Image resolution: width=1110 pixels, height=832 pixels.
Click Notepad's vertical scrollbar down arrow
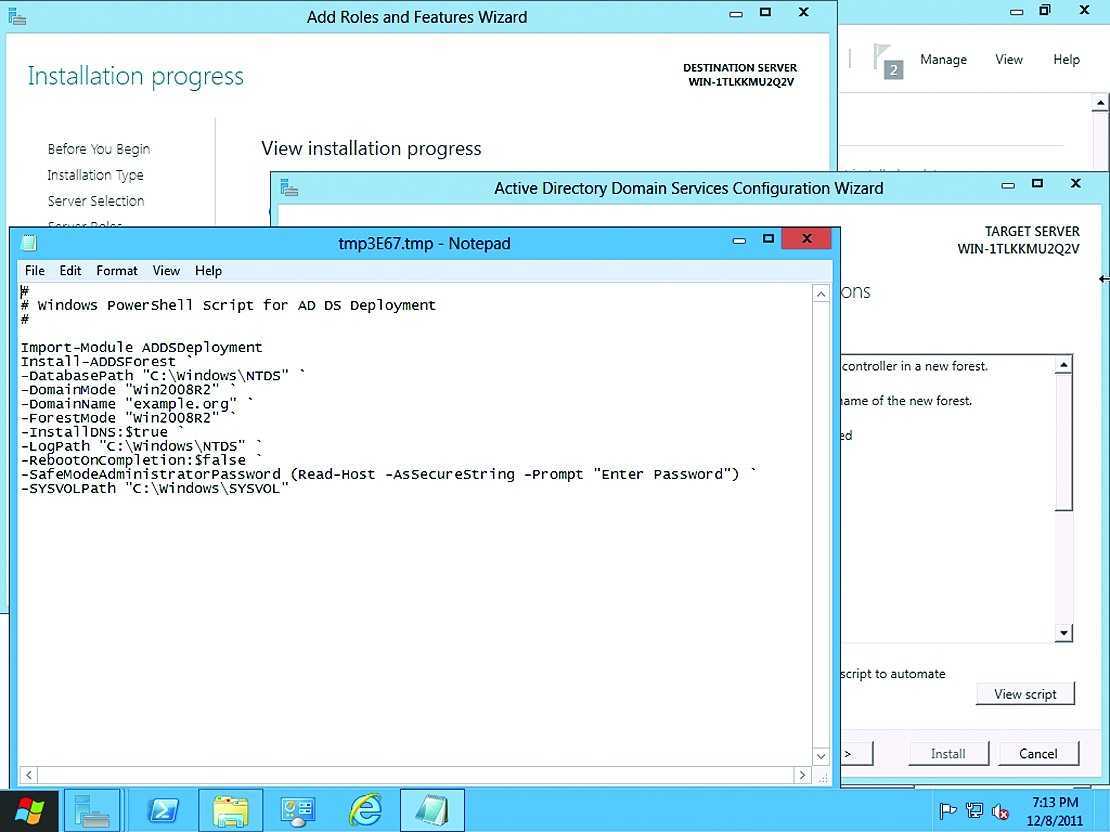pos(821,756)
